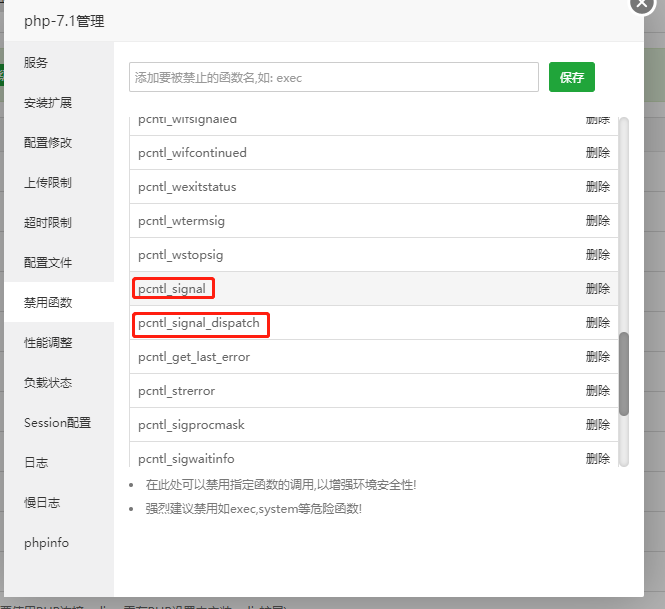Switch to 安装扩展 tab
665x609 pixels.
(x=48, y=102)
